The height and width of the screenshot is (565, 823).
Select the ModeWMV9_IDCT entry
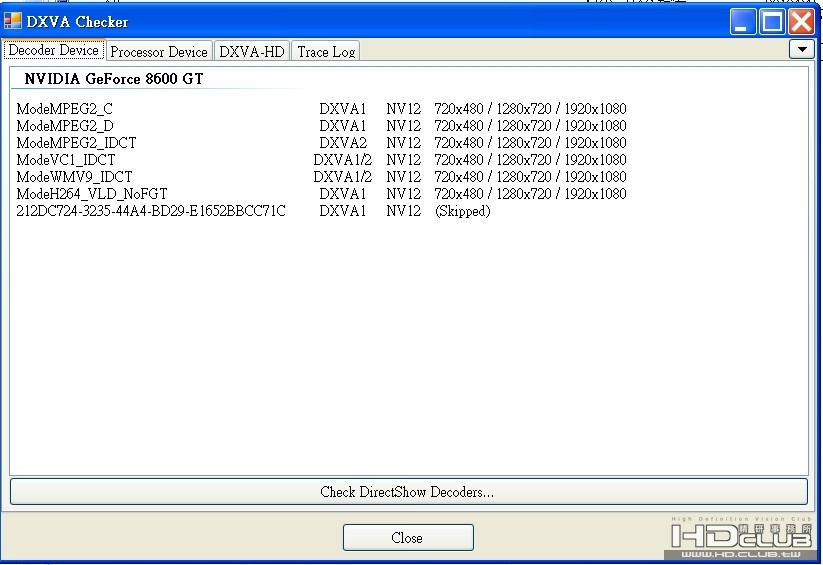[x=74, y=177]
